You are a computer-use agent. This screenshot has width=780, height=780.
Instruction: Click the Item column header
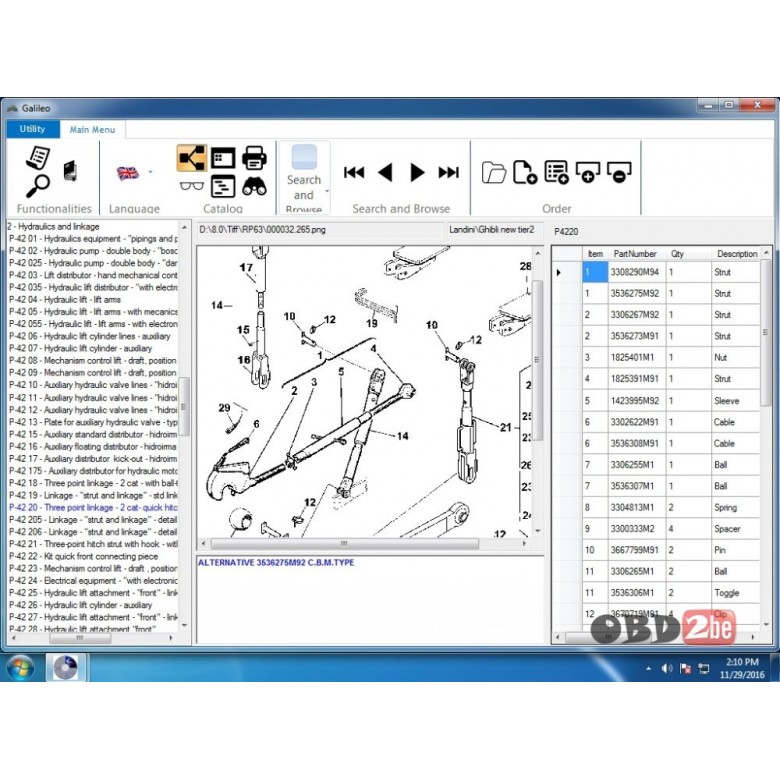click(x=595, y=254)
